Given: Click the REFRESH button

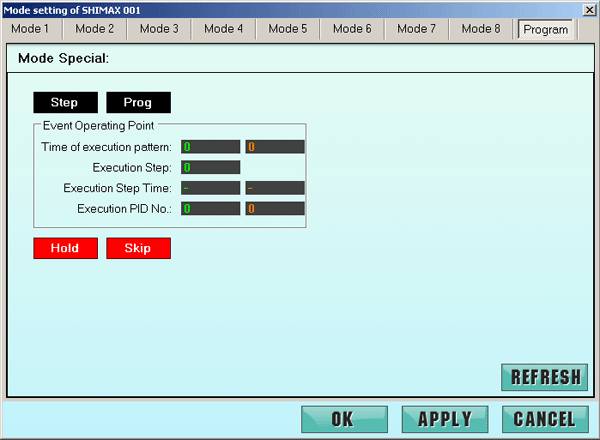Looking at the screenshot, I should [545, 377].
